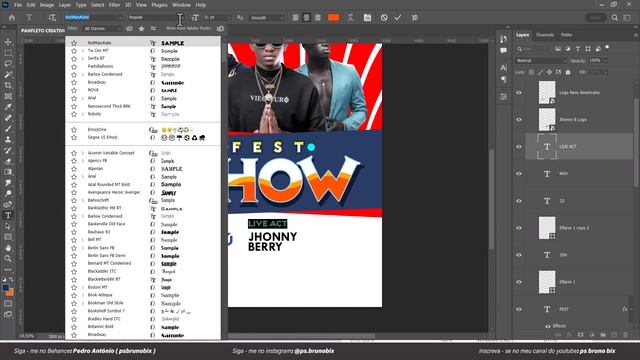Hide the NOV text layer

tap(519, 173)
